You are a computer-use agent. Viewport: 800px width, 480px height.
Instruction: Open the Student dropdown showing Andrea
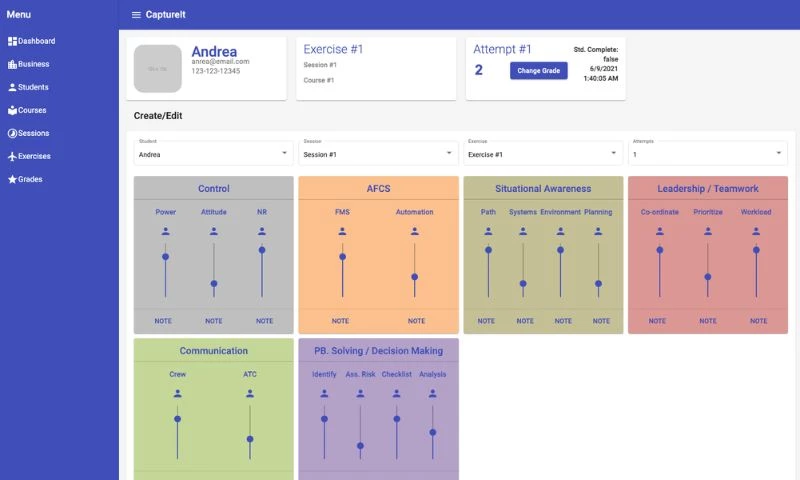pos(213,154)
